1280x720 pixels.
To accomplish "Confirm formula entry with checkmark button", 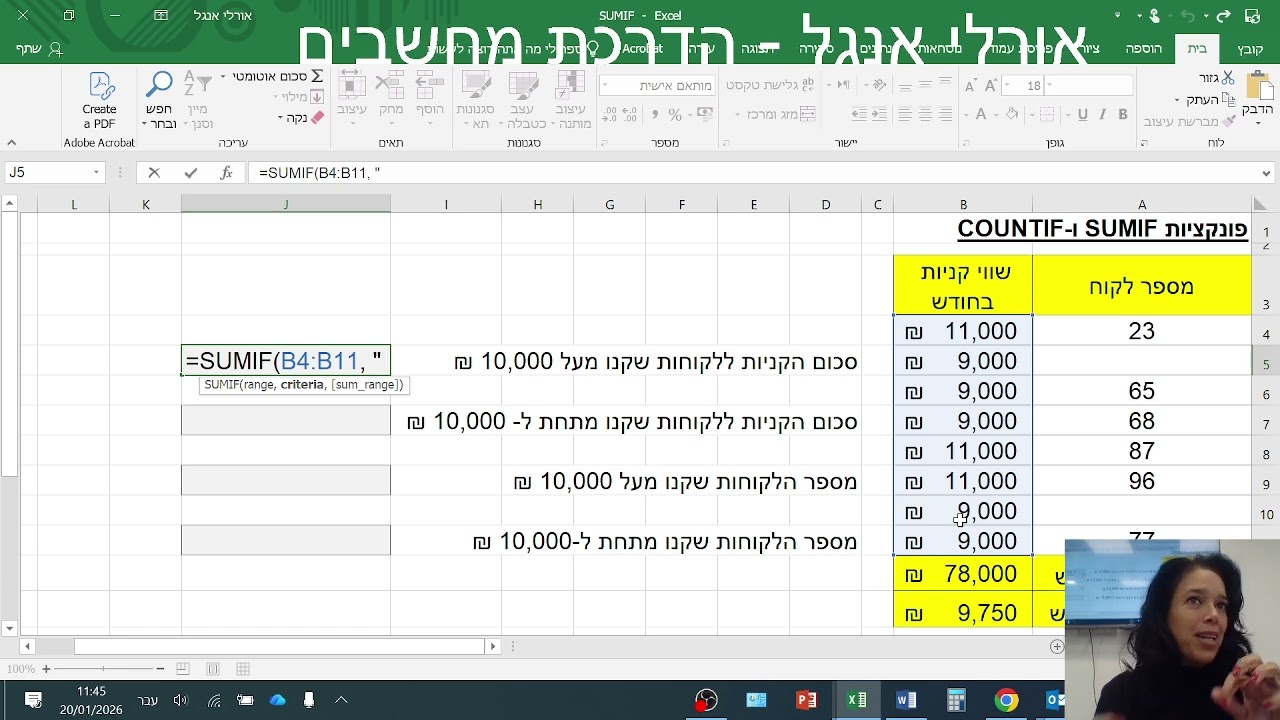I will (x=190, y=173).
